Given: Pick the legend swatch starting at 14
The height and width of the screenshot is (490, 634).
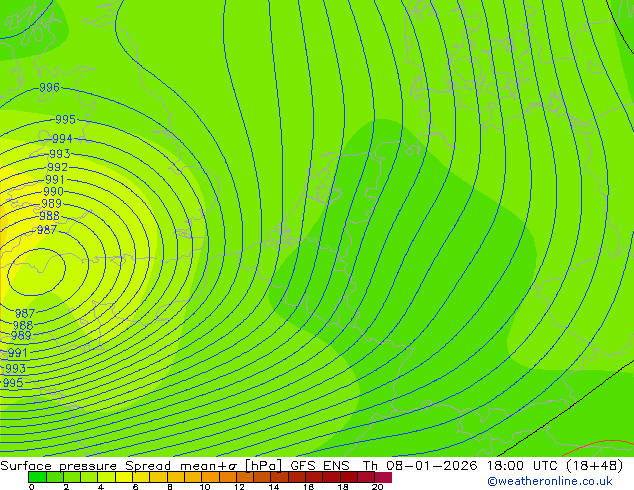Looking at the screenshot, I should 279,477.
